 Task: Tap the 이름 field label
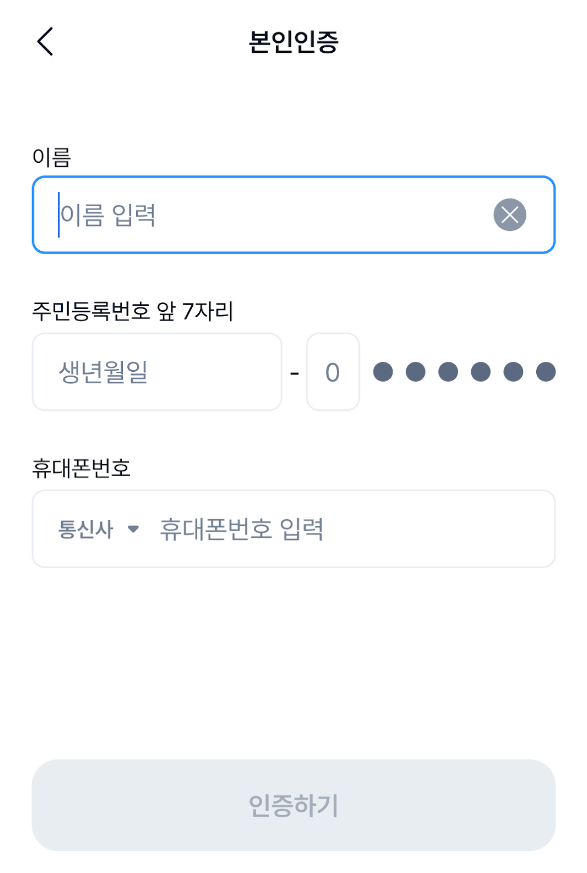tap(52, 158)
